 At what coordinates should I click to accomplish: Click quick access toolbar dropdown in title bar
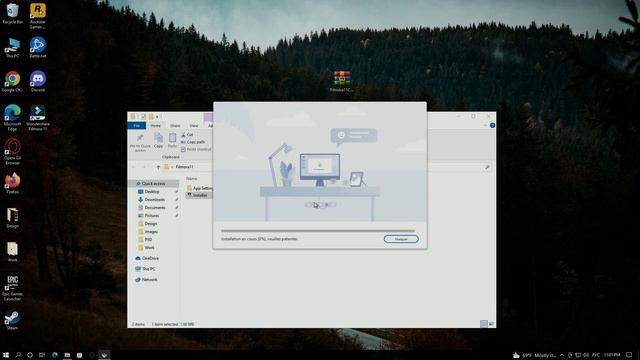[157, 117]
